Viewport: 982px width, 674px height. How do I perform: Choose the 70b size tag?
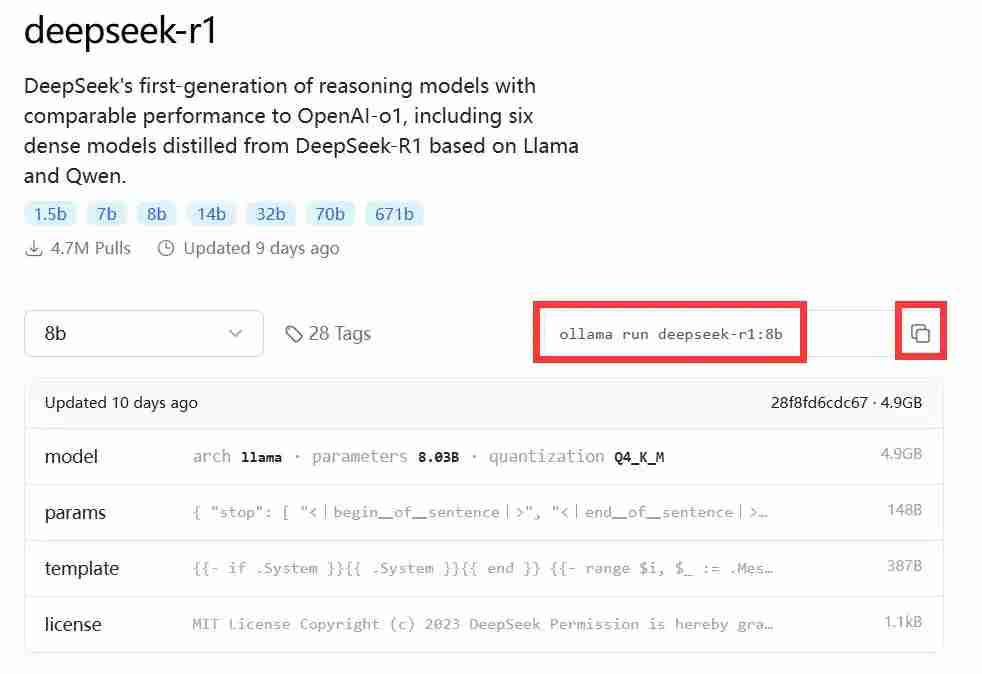[x=330, y=214]
